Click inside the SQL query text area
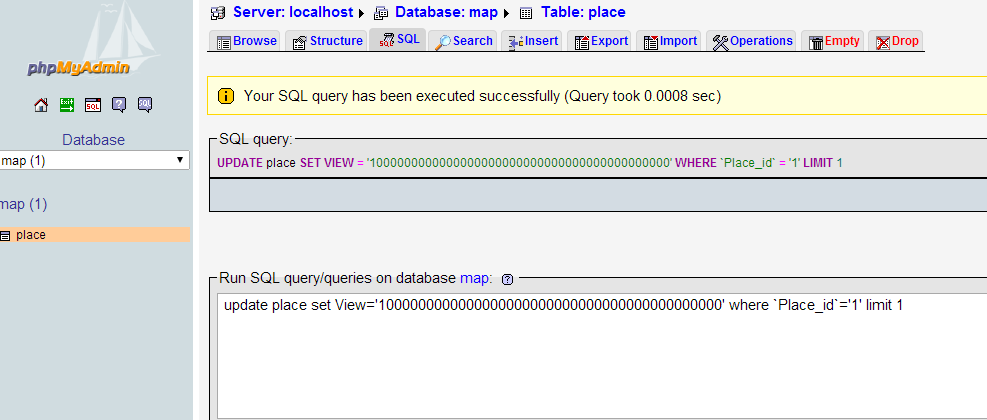 point(602,356)
